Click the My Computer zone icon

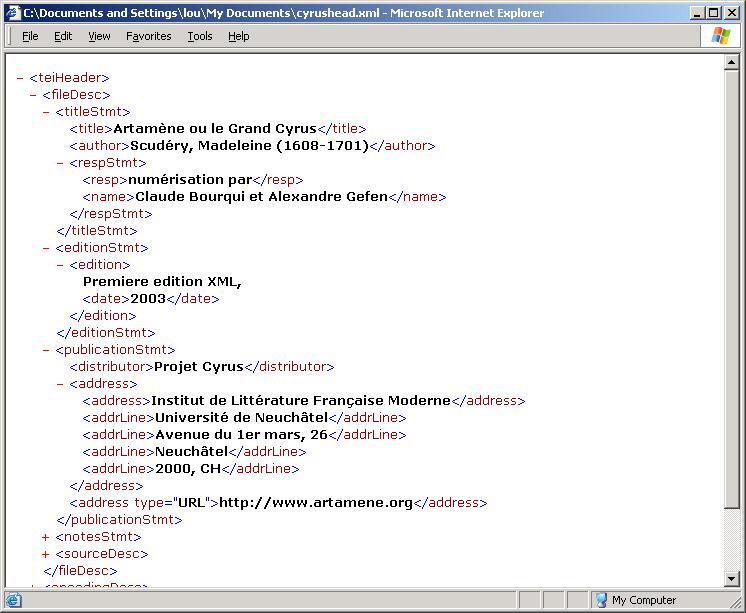point(601,600)
